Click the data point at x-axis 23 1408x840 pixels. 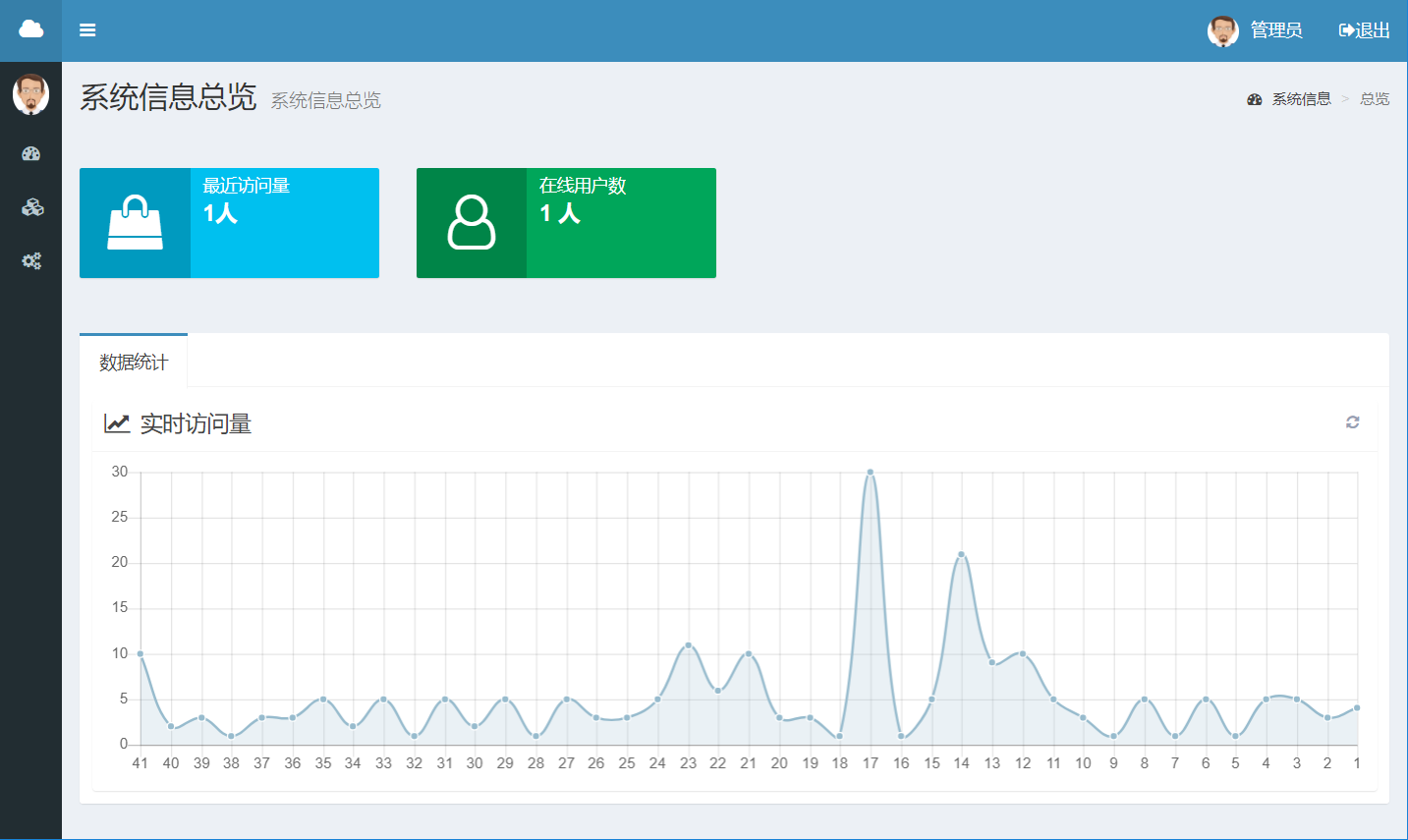click(x=688, y=645)
